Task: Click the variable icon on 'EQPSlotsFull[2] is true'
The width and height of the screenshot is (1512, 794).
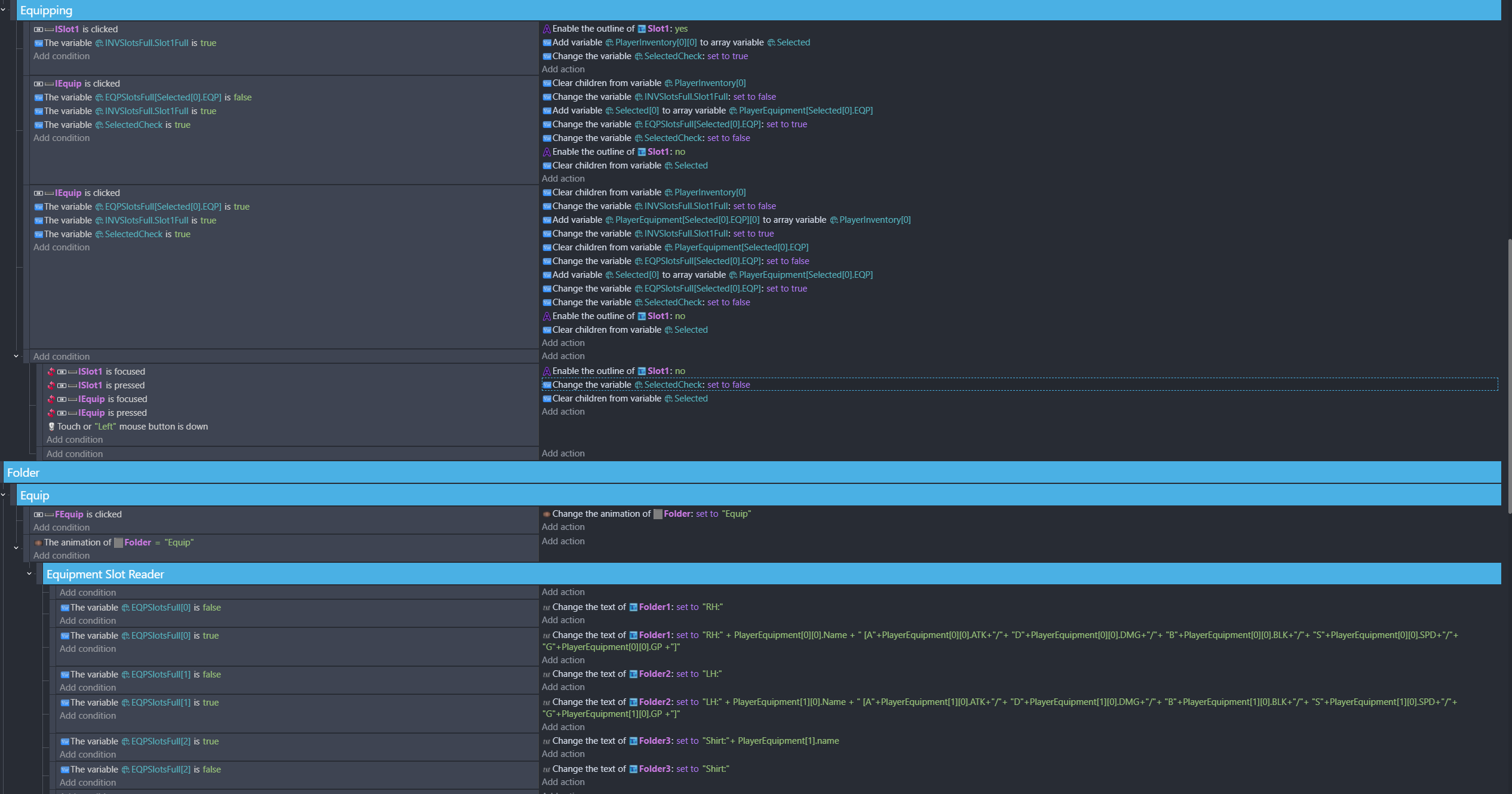Action: (x=65, y=741)
